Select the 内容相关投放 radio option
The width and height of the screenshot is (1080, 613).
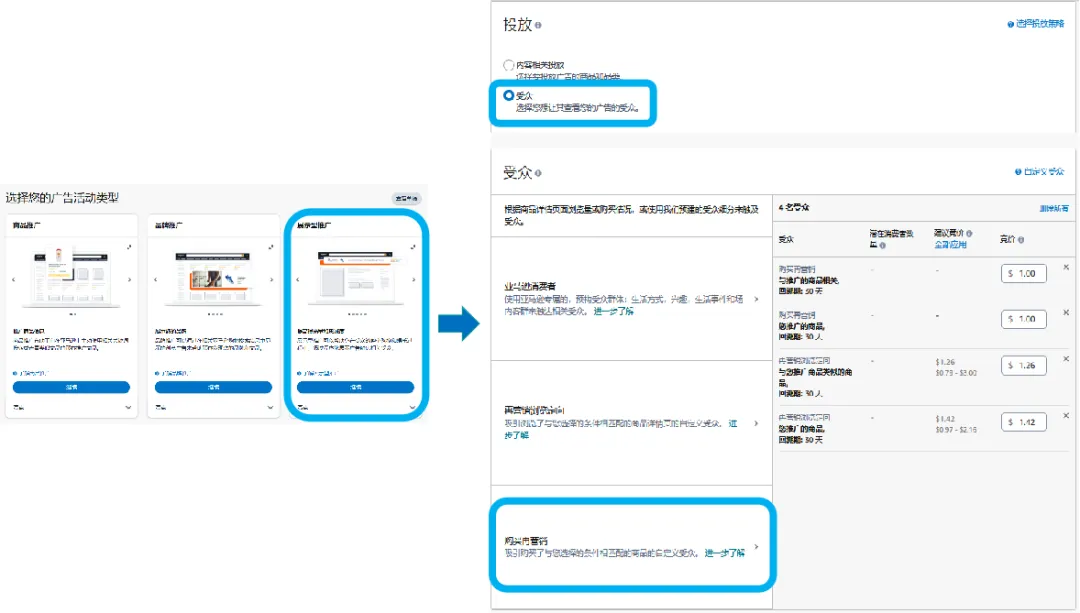pos(508,65)
